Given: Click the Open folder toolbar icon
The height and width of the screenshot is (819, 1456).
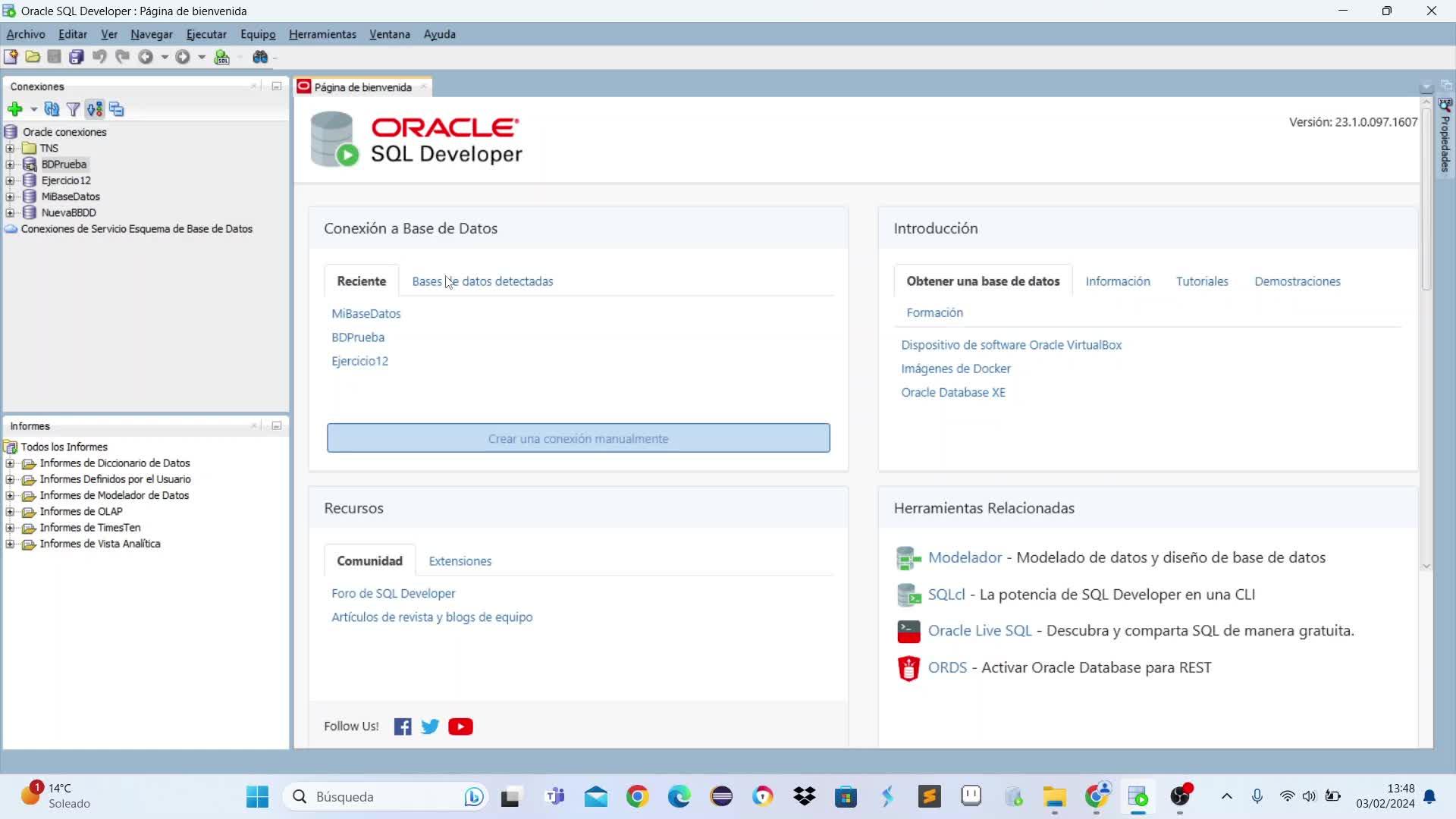Looking at the screenshot, I should (x=33, y=57).
